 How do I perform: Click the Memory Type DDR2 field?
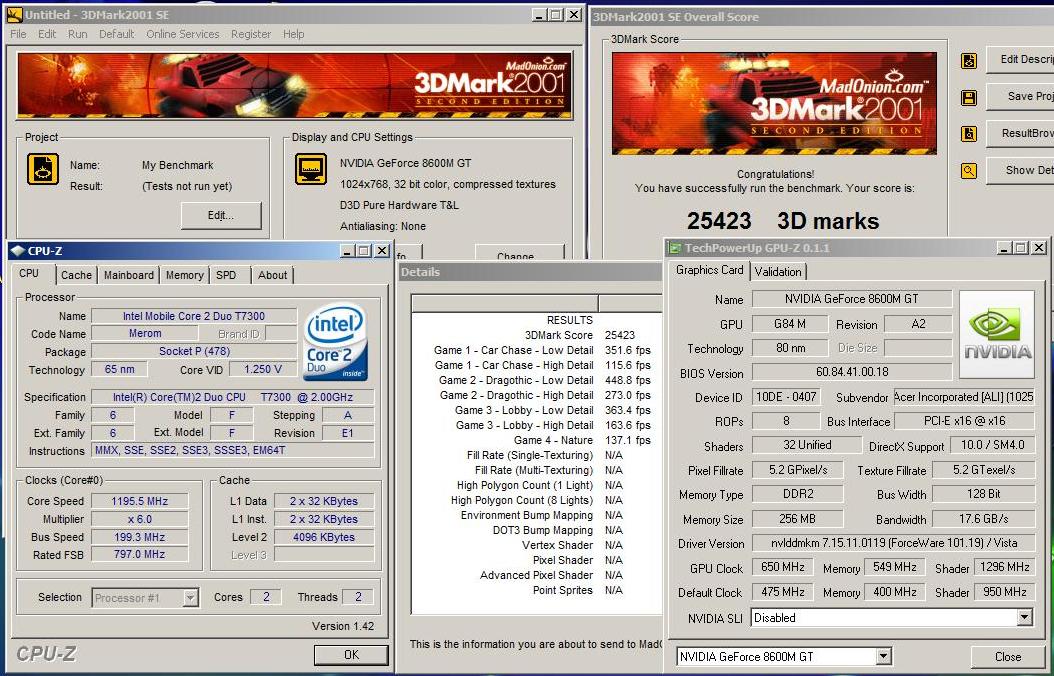click(797, 494)
